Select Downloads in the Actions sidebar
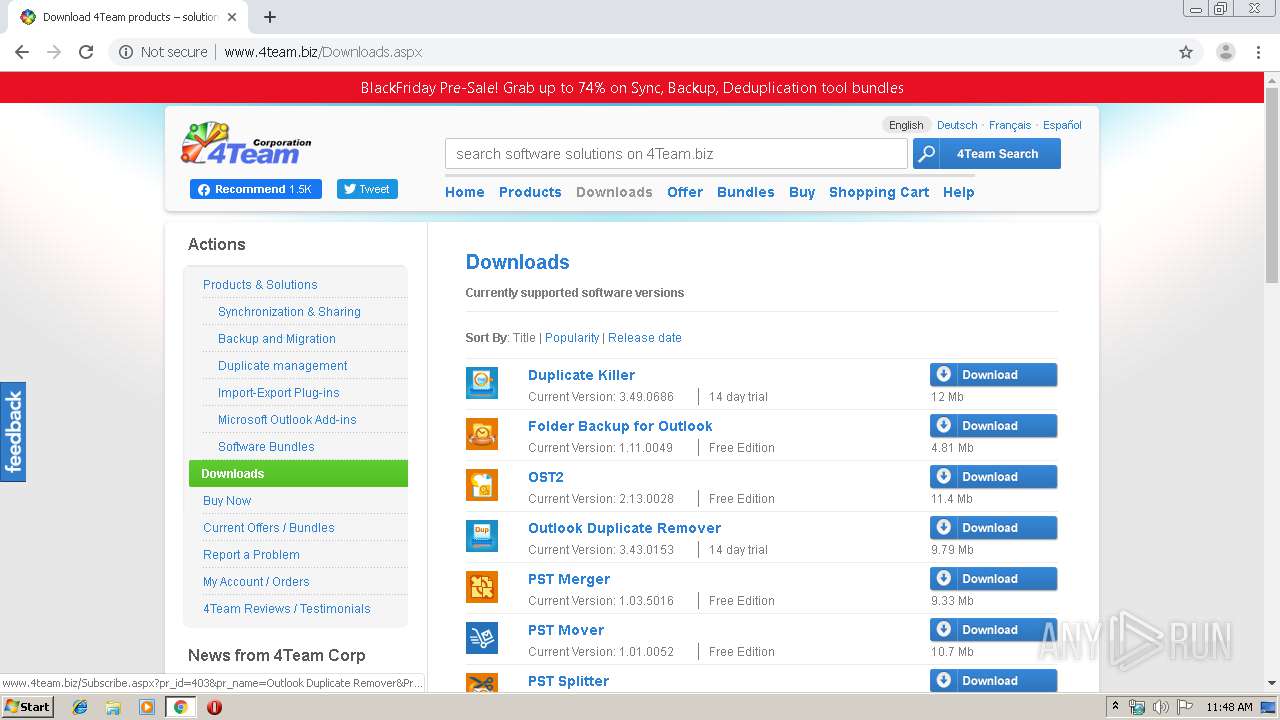Viewport: 1280px width, 720px height. pos(298,474)
